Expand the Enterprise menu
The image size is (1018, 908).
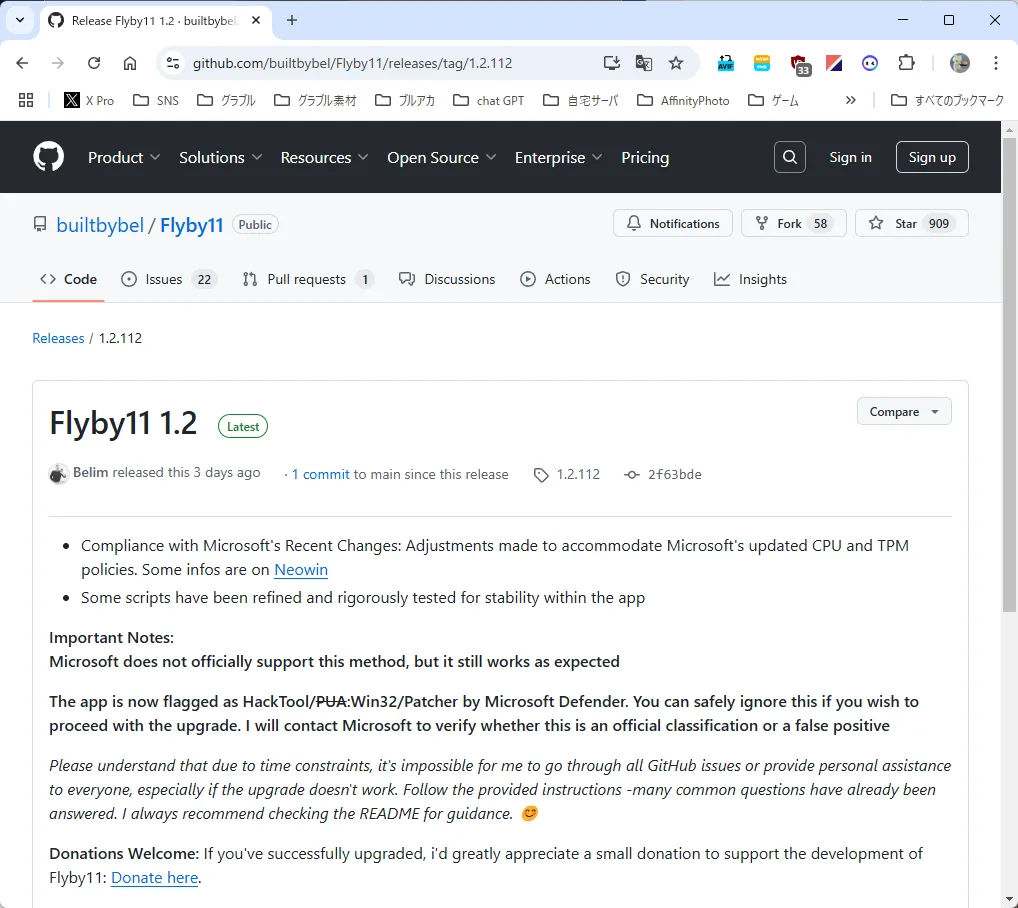pyautogui.click(x=558, y=157)
